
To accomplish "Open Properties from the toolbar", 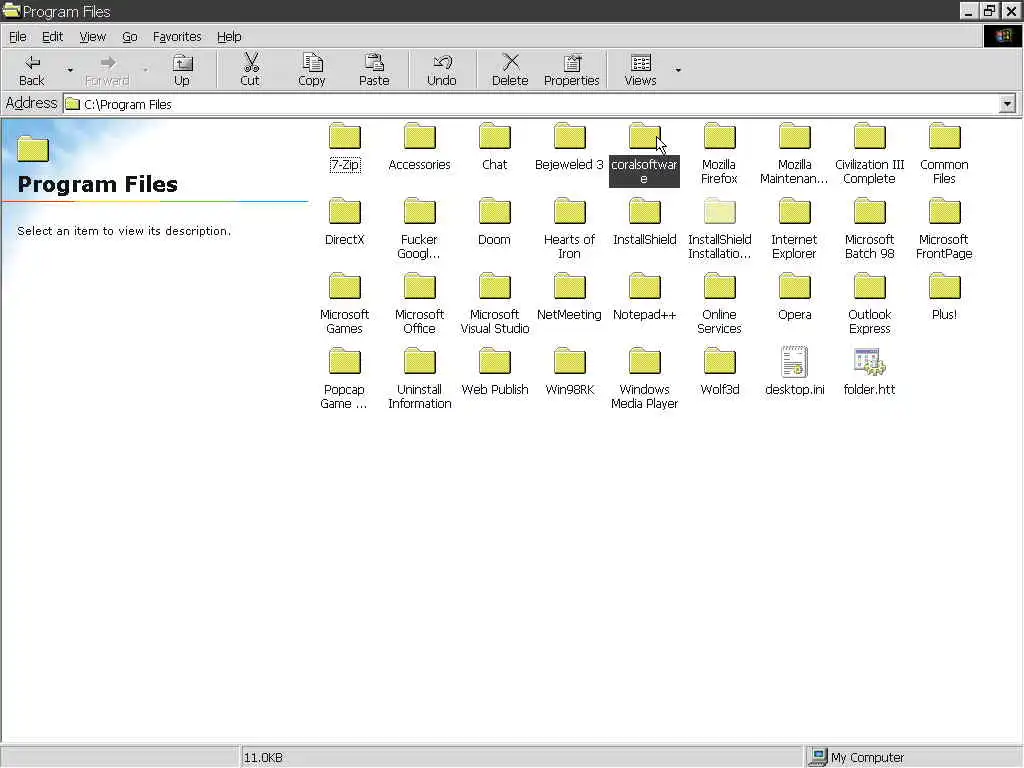I will pos(571,70).
